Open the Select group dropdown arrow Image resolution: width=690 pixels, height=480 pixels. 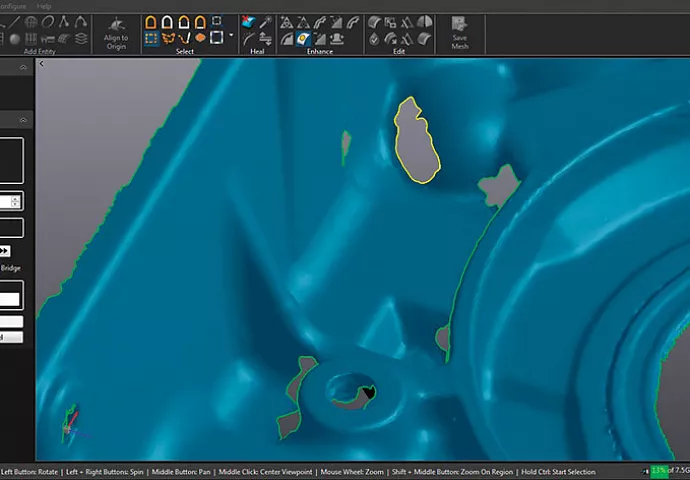(231, 35)
